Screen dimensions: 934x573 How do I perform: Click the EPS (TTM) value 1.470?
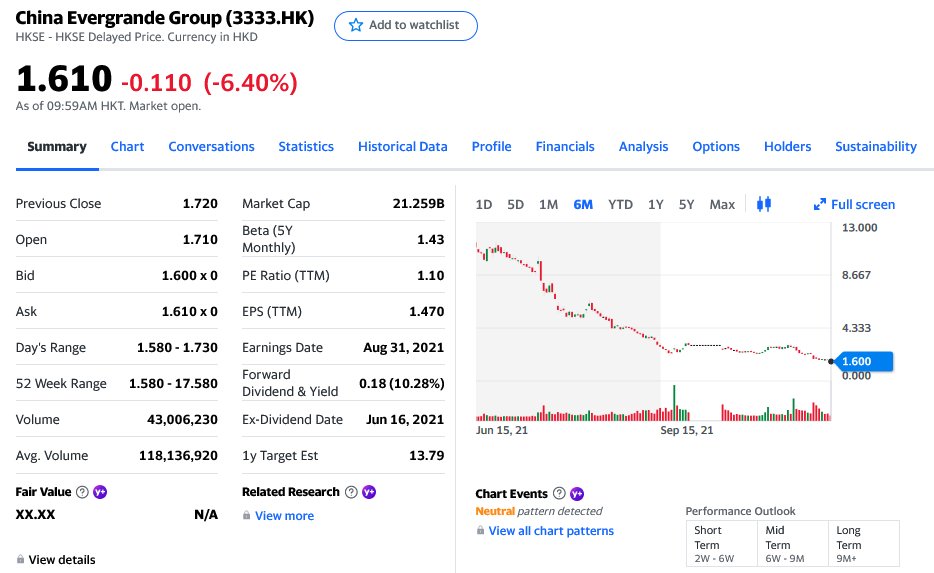(426, 312)
